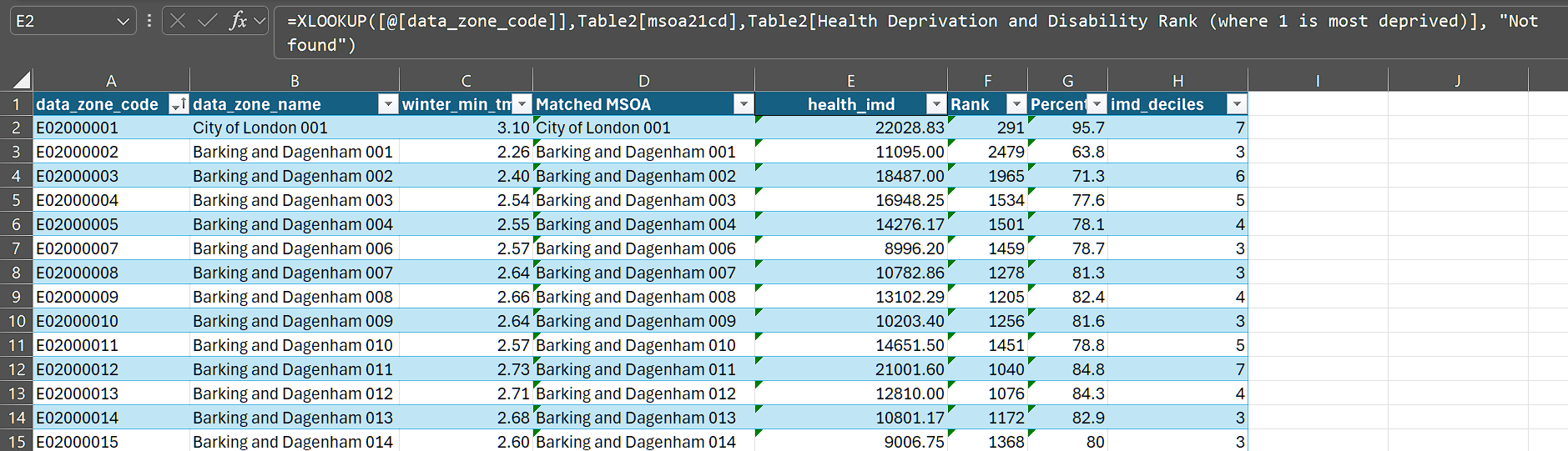
Task: Select the row 8 header
Action: coord(16,273)
